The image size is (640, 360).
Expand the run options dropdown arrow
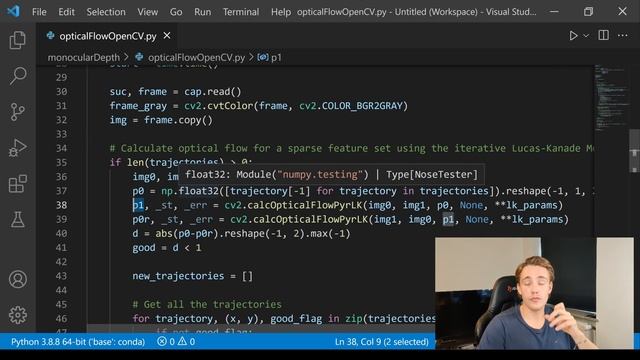[x=586, y=36]
